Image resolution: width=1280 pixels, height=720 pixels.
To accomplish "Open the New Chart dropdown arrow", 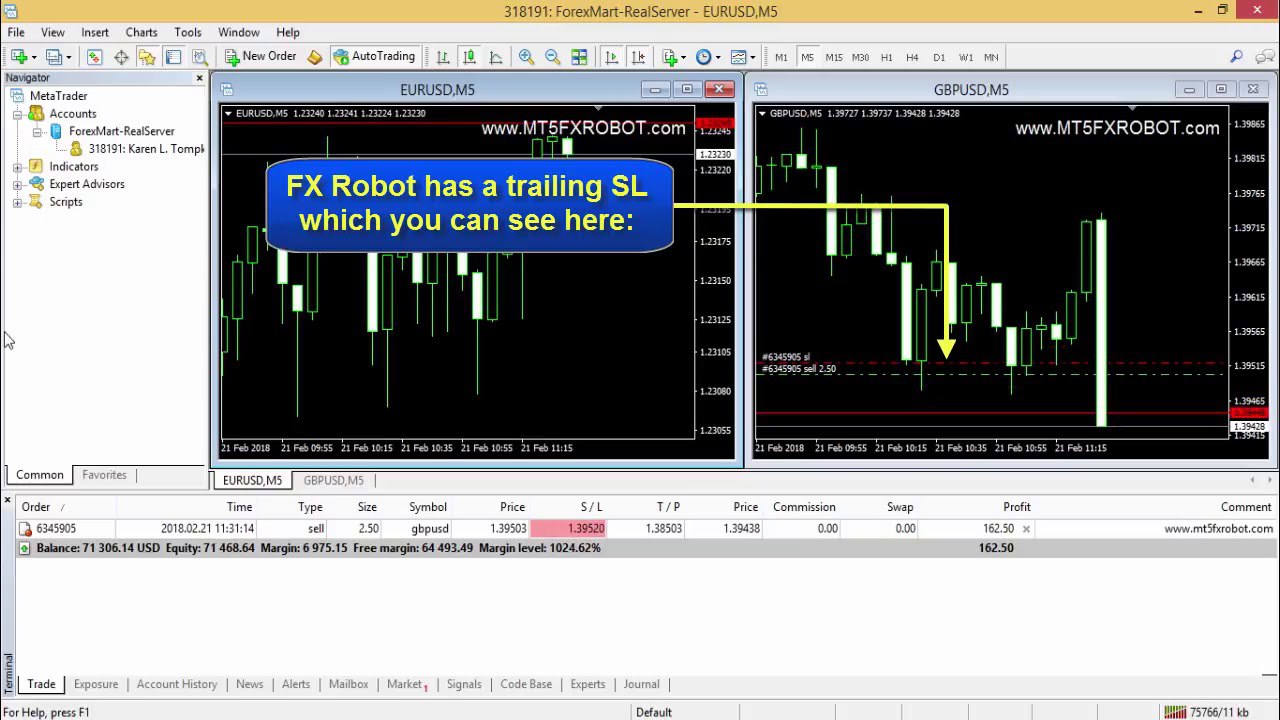I will tap(33, 57).
